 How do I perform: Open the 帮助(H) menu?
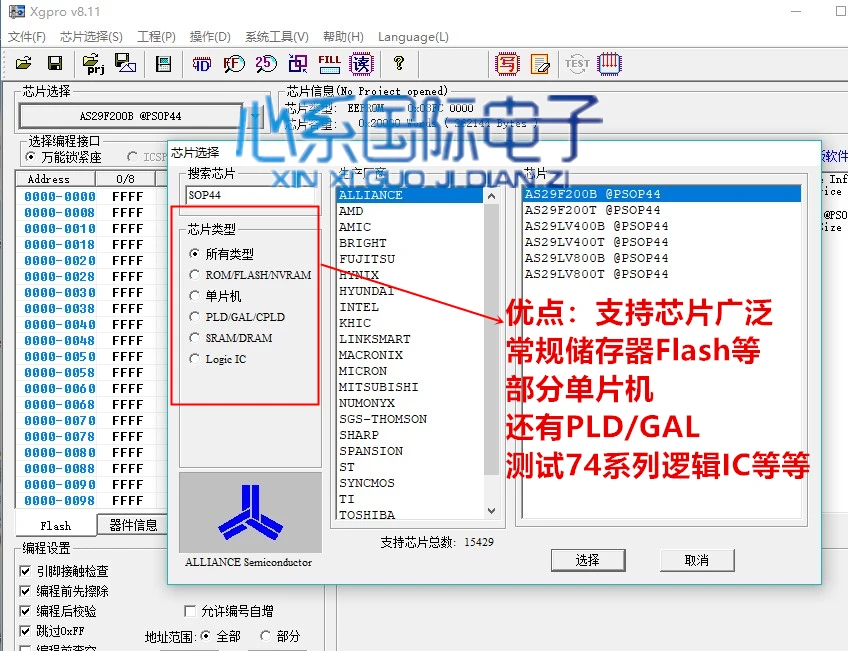(x=343, y=37)
